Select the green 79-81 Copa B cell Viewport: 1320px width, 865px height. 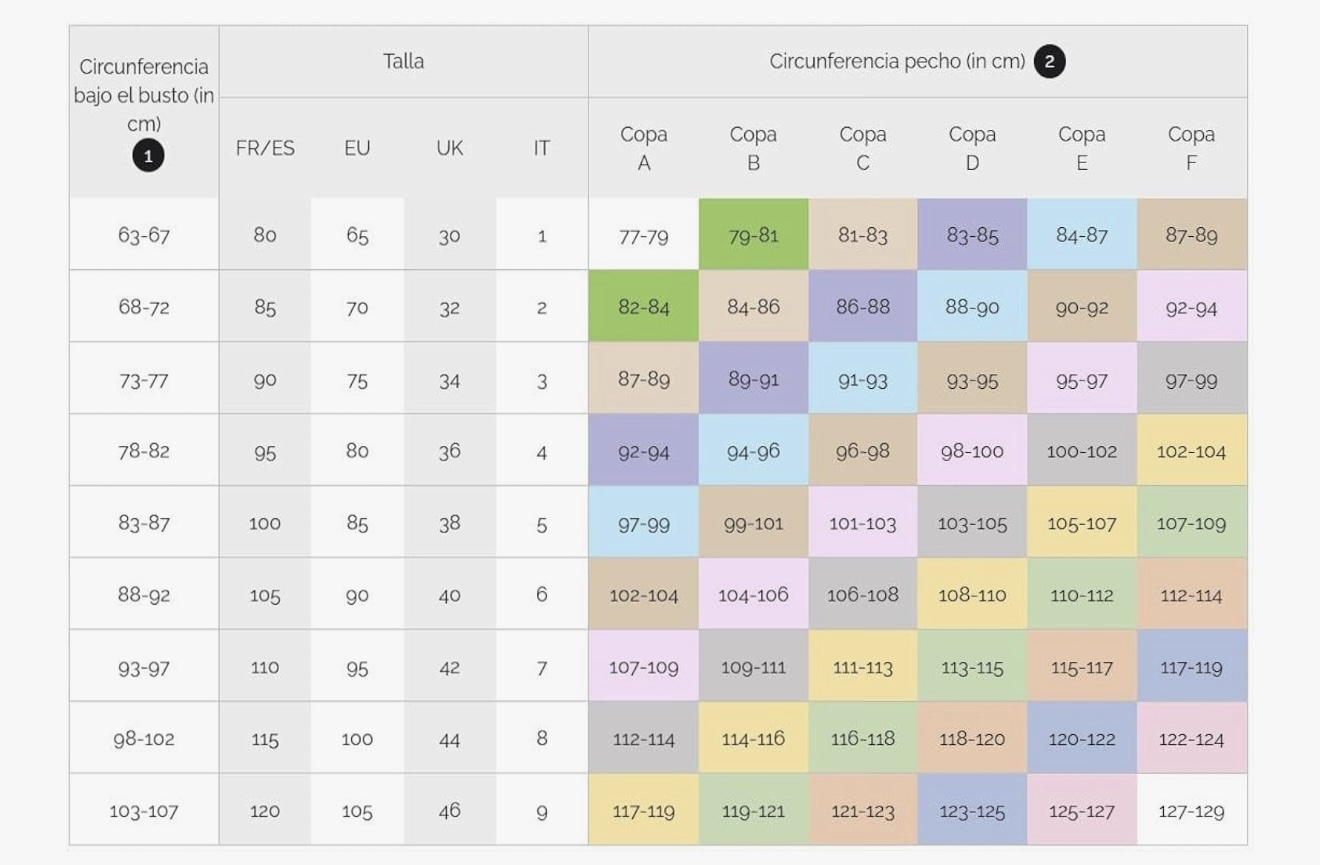pos(753,235)
